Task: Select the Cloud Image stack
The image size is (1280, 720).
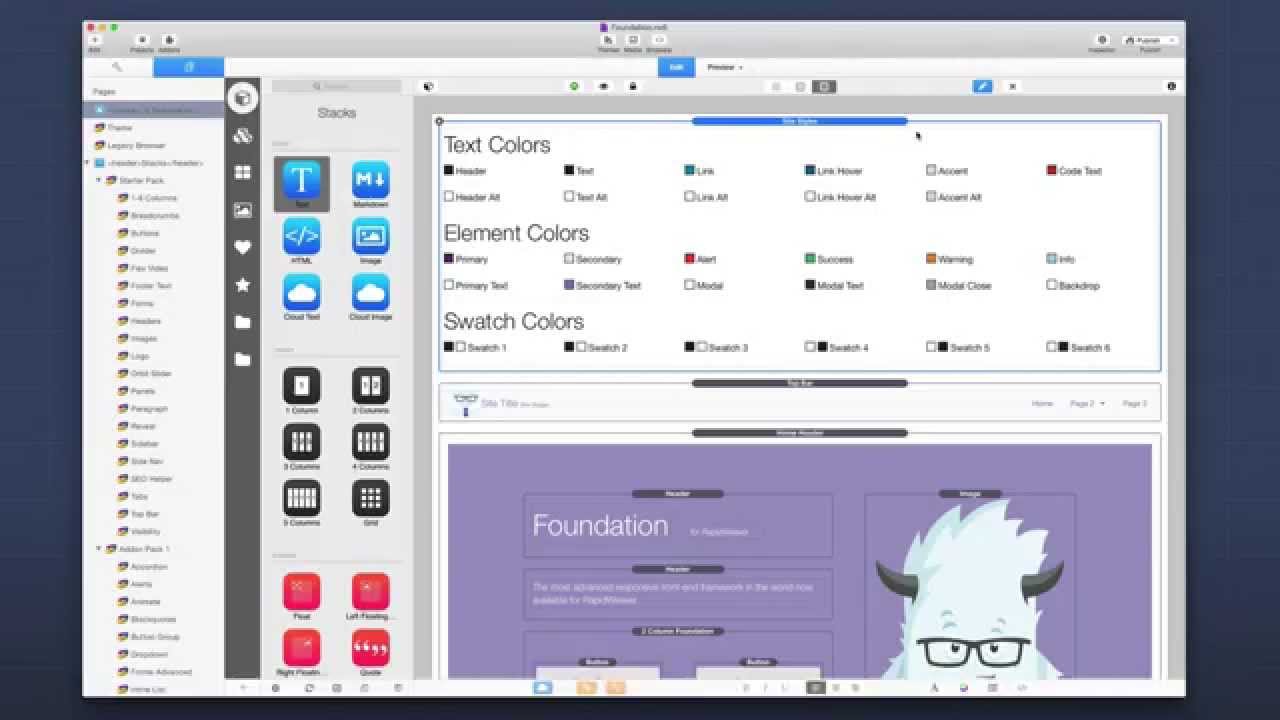Action: click(x=370, y=297)
